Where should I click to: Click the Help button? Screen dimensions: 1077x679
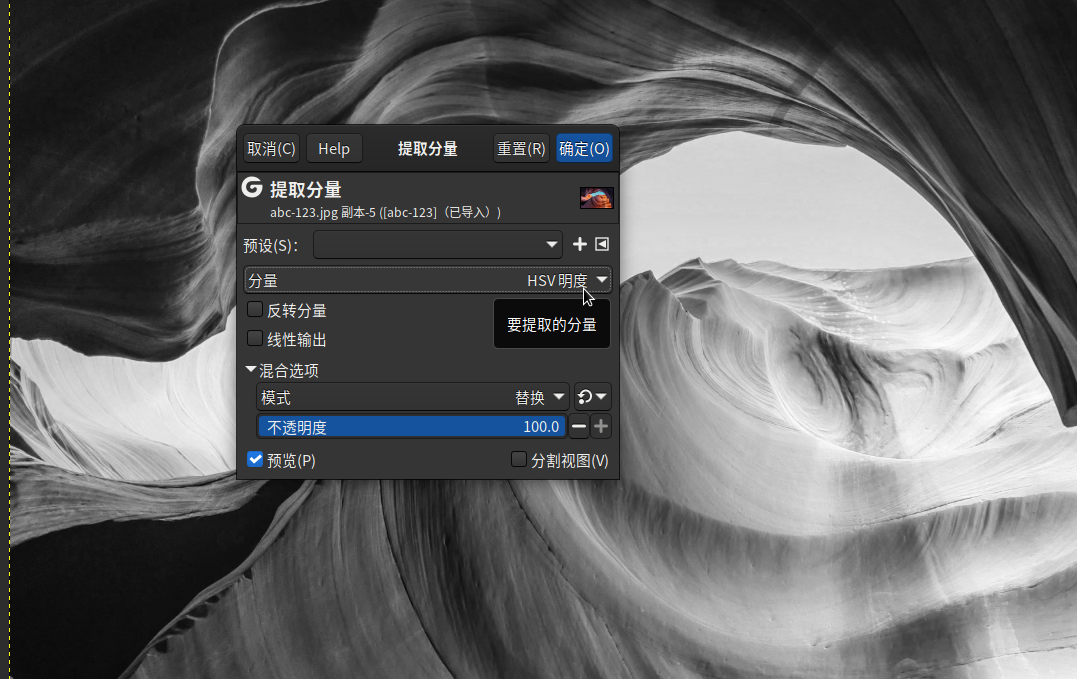[334, 147]
